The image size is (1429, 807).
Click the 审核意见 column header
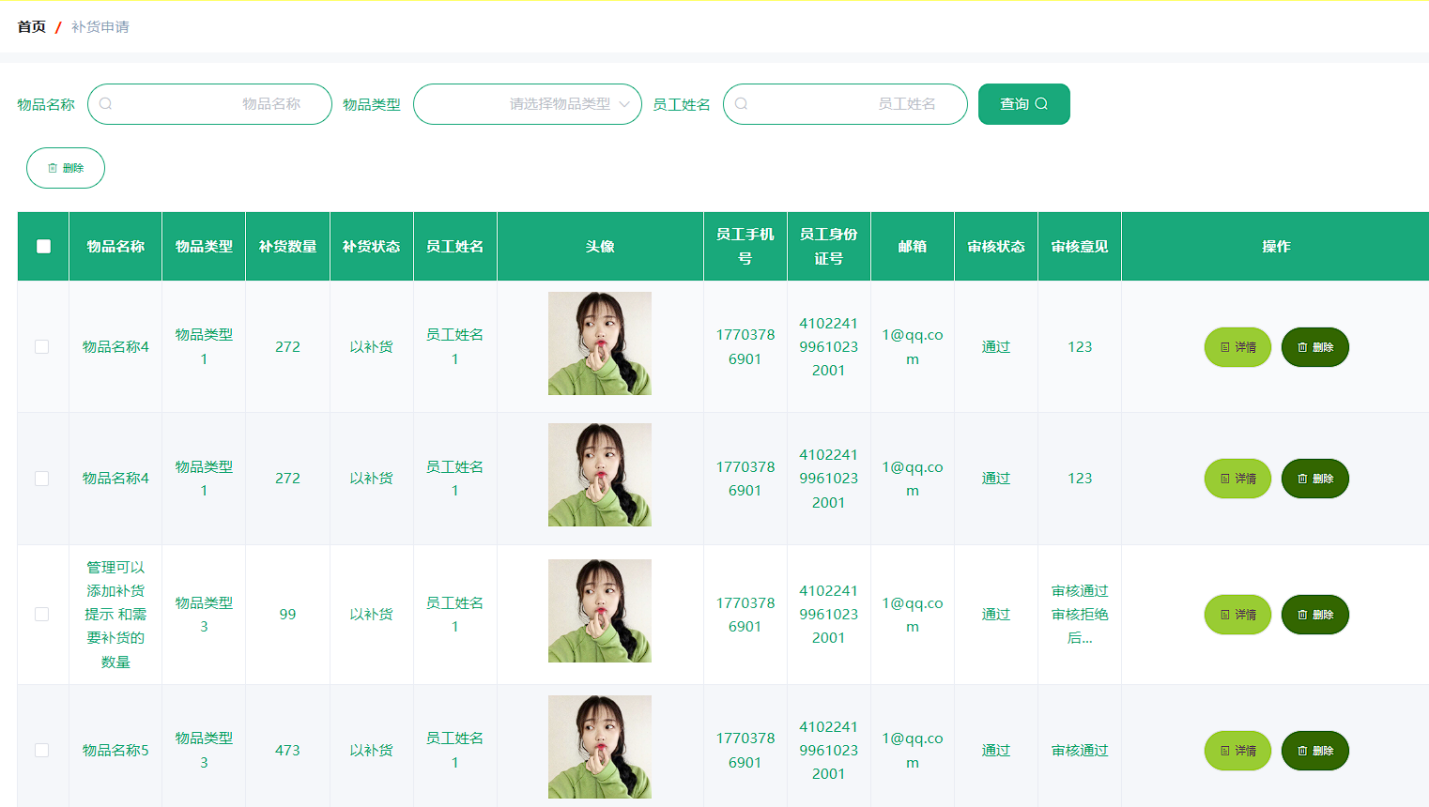pos(1080,246)
